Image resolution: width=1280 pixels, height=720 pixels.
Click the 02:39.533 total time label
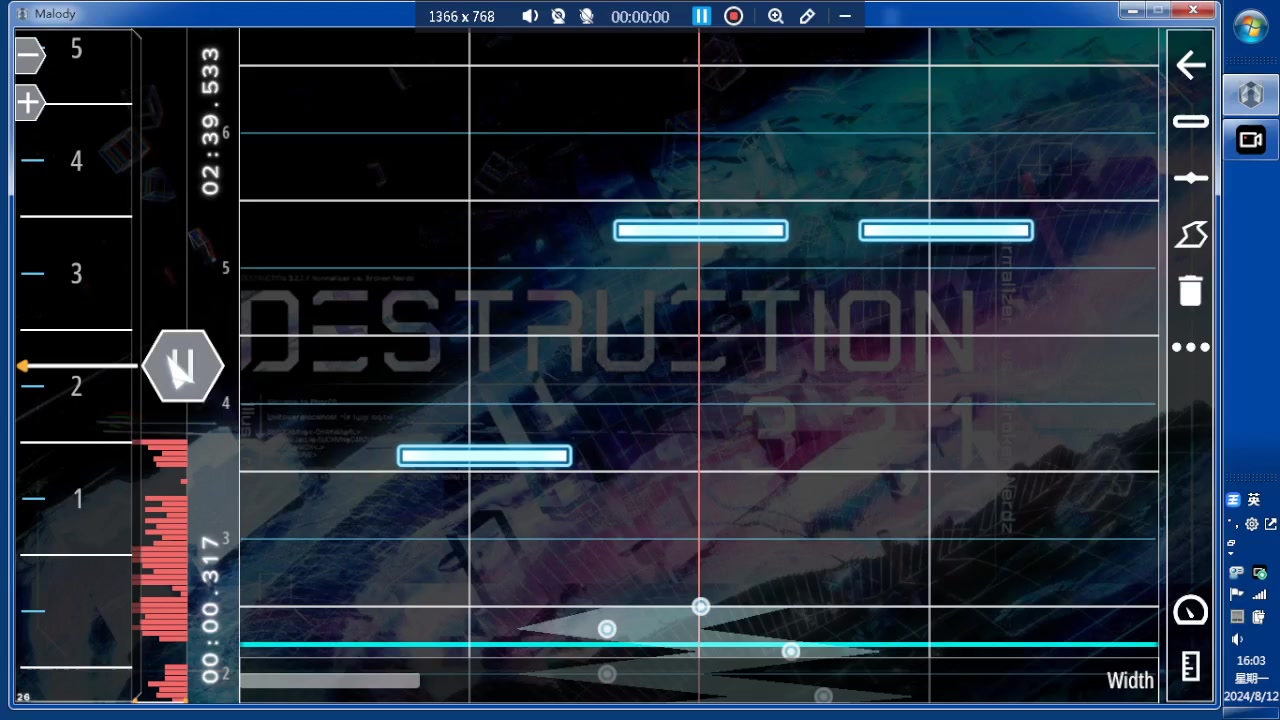[x=210, y=121]
